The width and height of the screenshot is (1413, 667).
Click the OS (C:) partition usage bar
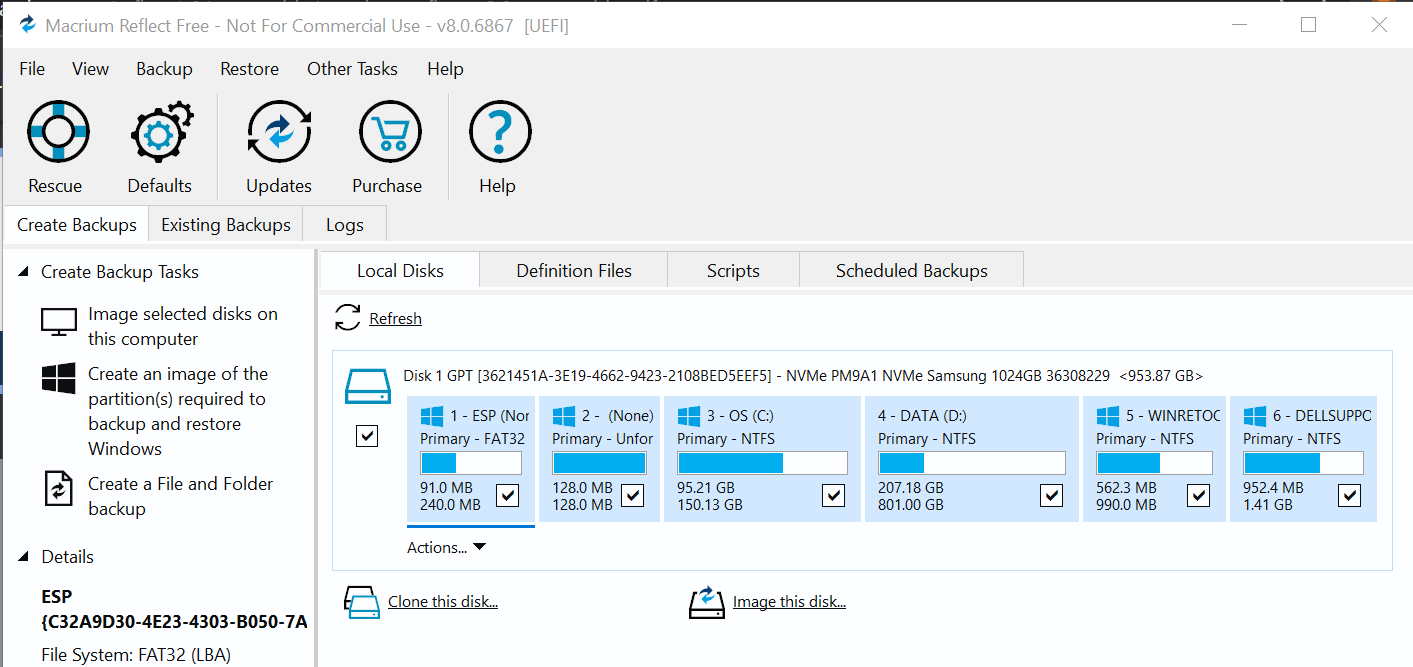click(x=762, y=463)
